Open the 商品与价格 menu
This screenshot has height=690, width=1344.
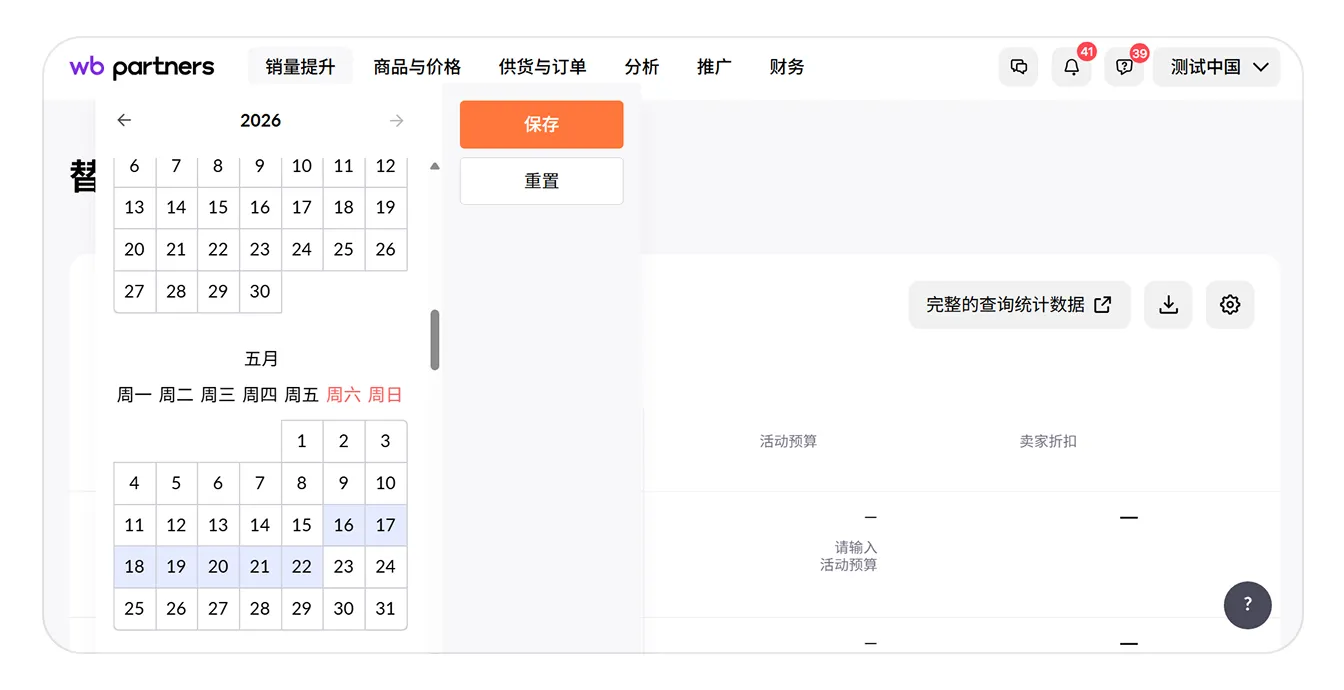click(x=417, y=67)
